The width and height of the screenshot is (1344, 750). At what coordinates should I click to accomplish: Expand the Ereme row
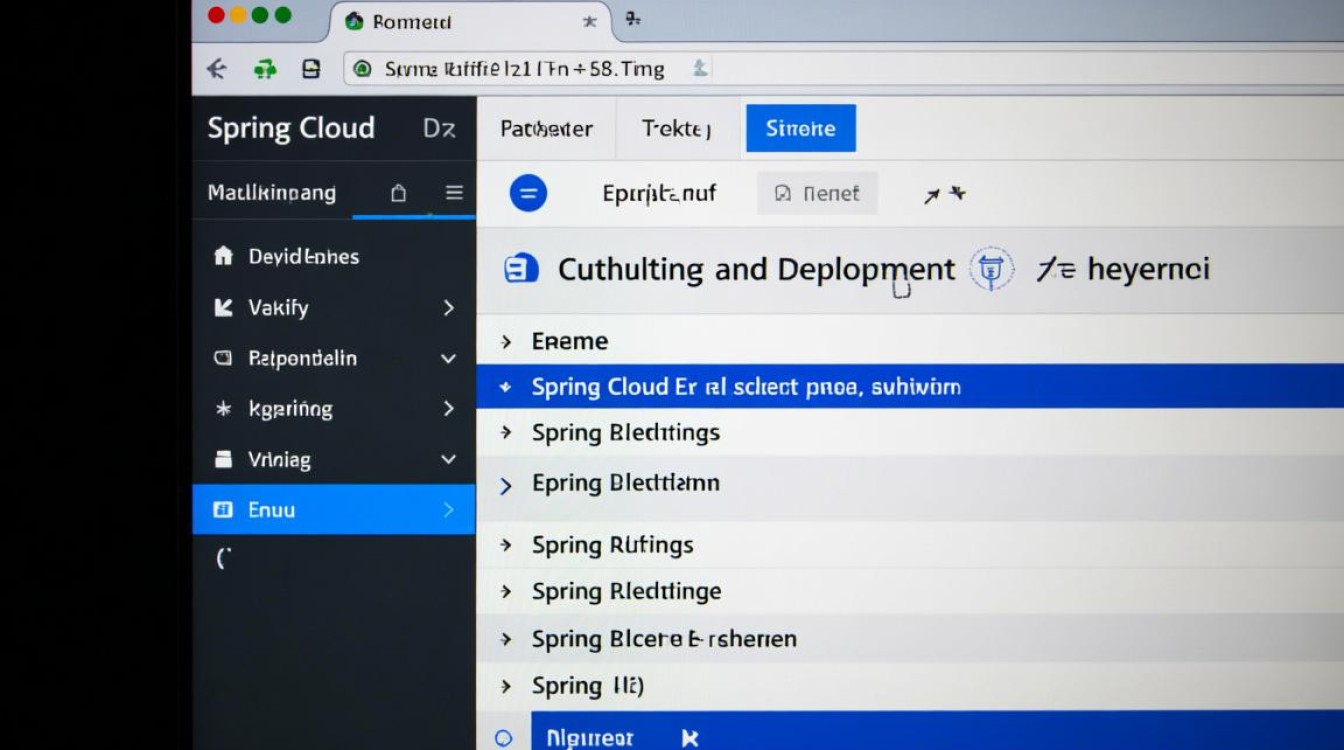507,342
